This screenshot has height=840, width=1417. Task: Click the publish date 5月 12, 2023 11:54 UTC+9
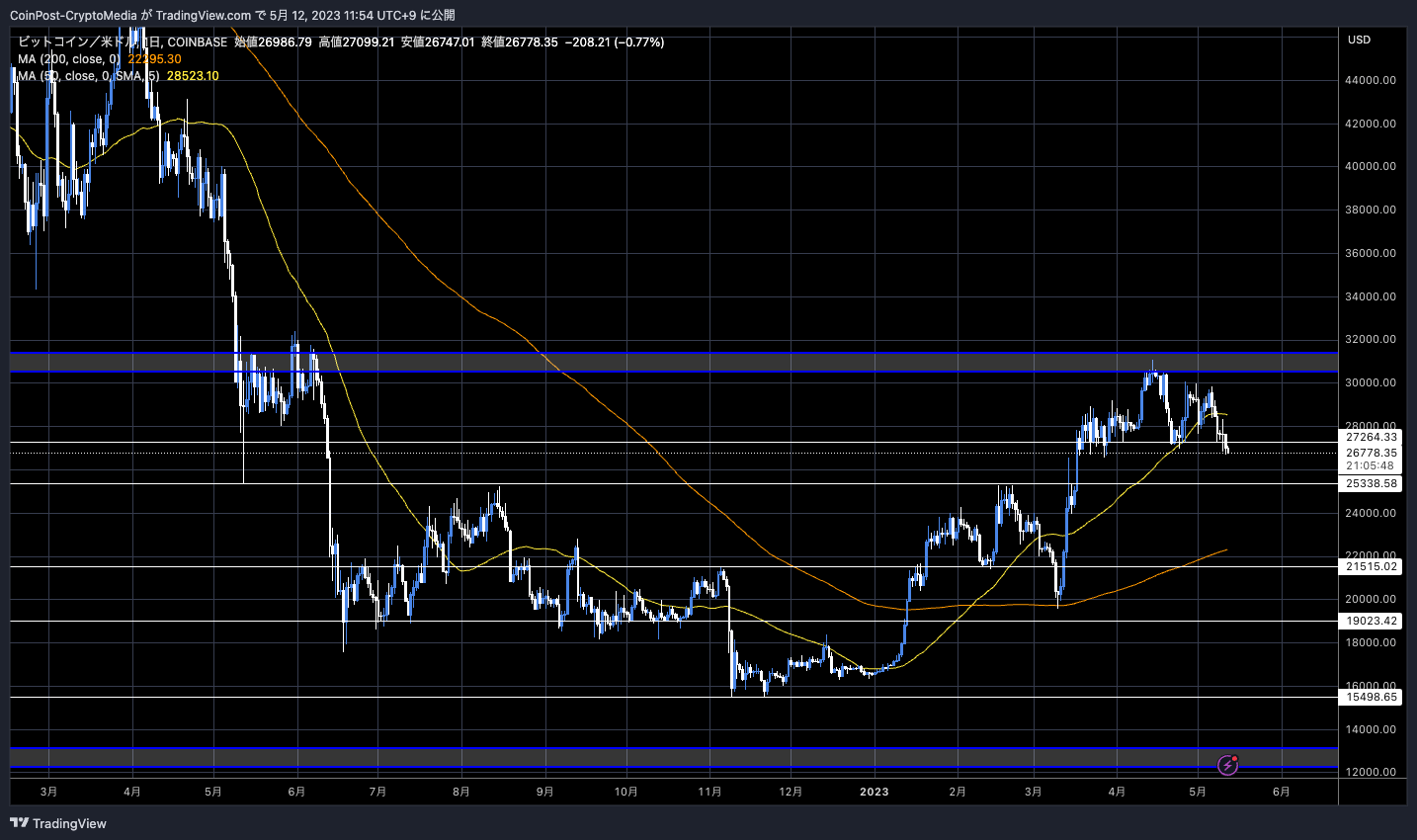coord(343,15)
